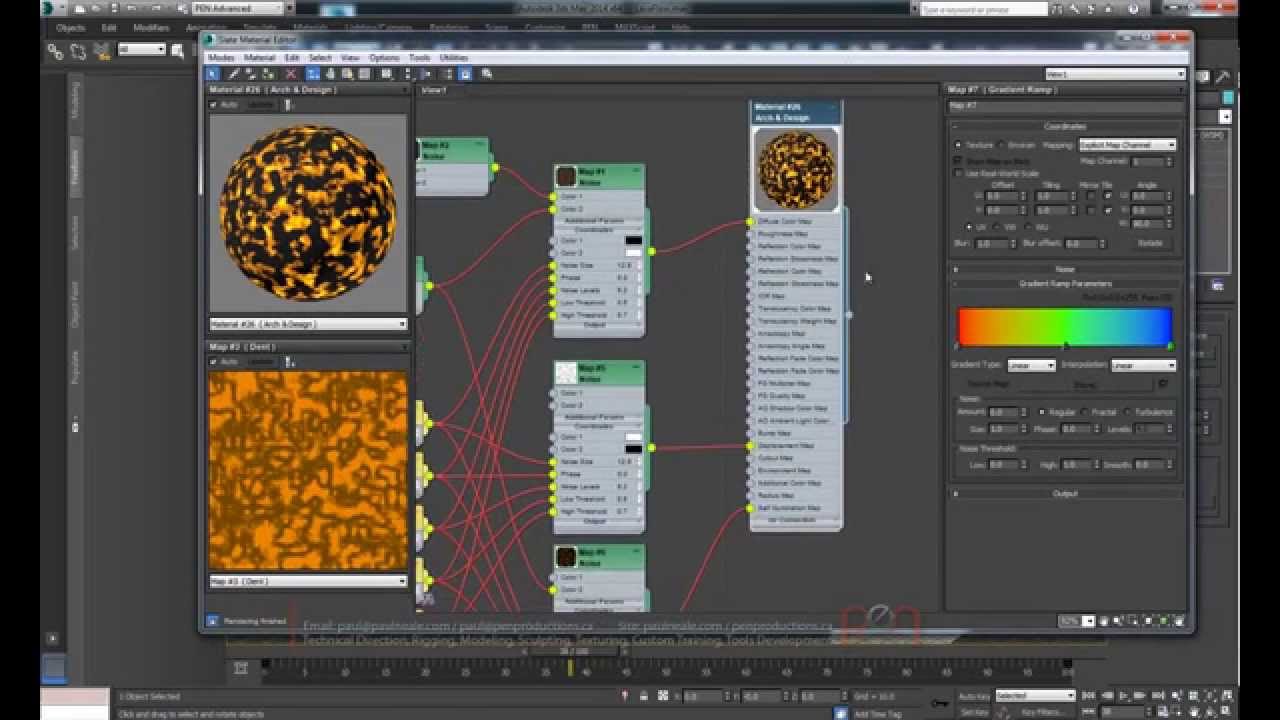Click Key Filters button
Image resolution: width=1280 pixels, height=720 pixels.
tap(1041, 712)
